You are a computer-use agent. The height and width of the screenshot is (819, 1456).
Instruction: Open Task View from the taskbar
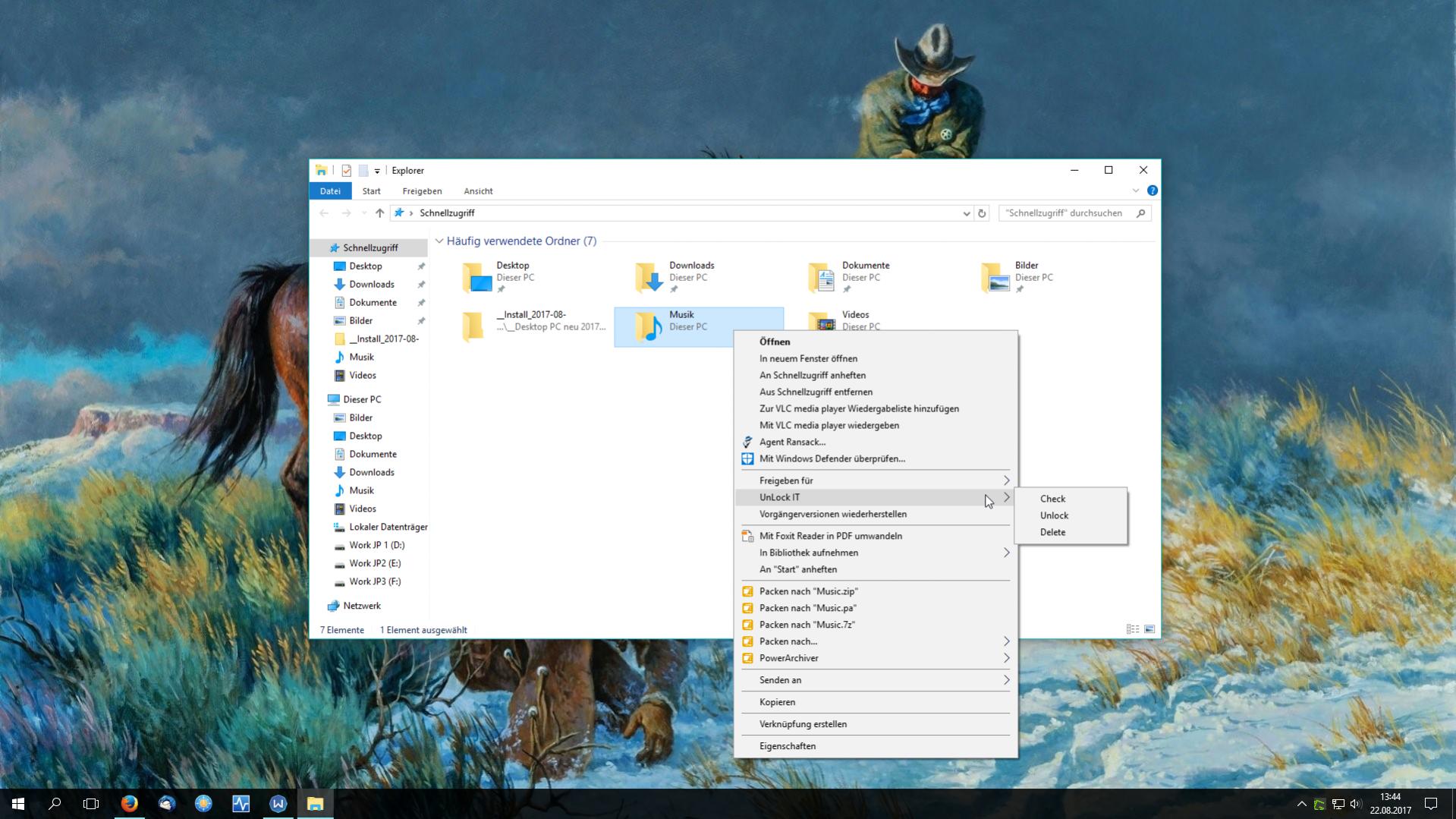click(91, 803)
